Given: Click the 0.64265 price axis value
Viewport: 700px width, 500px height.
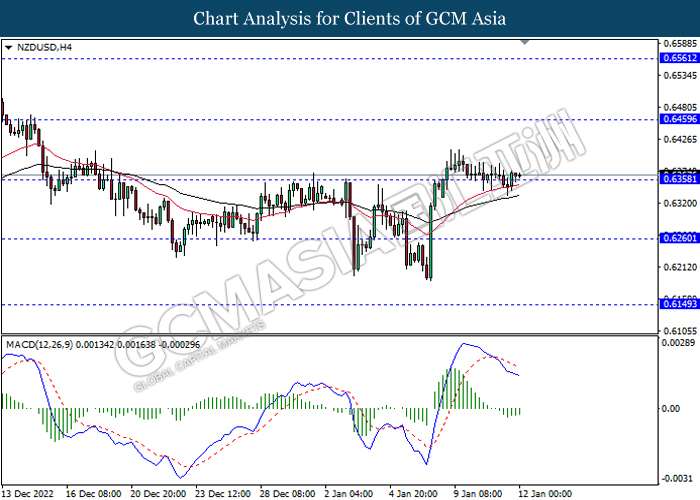Looking at the screenshot, I should [680, 139].
